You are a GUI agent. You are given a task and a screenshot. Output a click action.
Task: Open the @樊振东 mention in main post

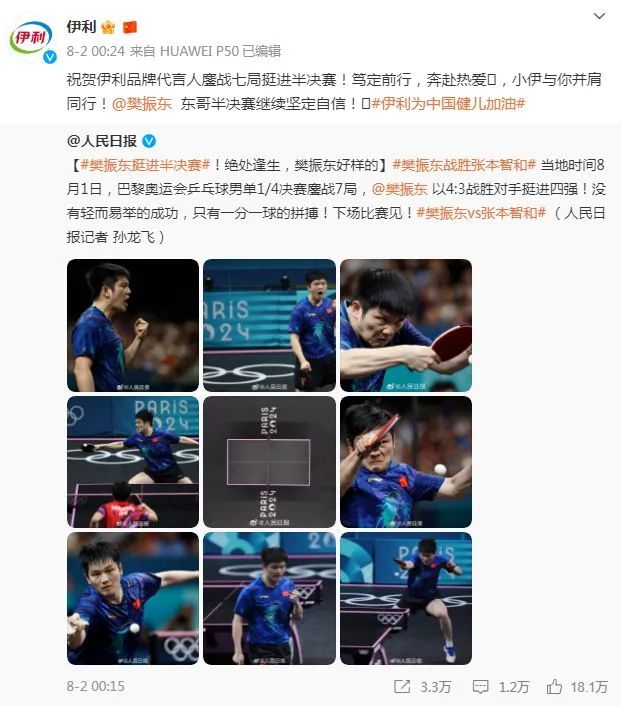point(142,104)
